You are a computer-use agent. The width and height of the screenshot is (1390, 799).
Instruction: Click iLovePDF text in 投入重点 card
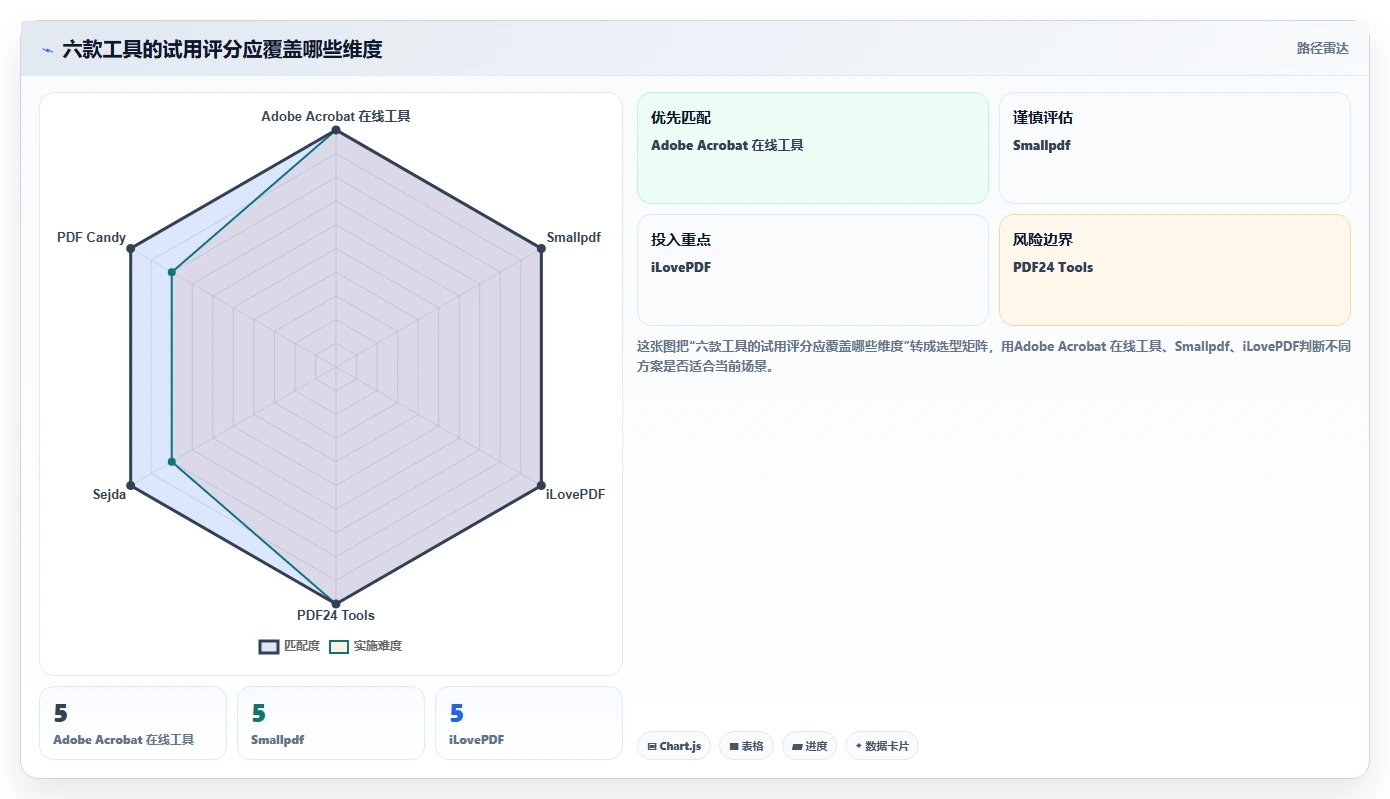pyautogui.click(x=681, y=267)
